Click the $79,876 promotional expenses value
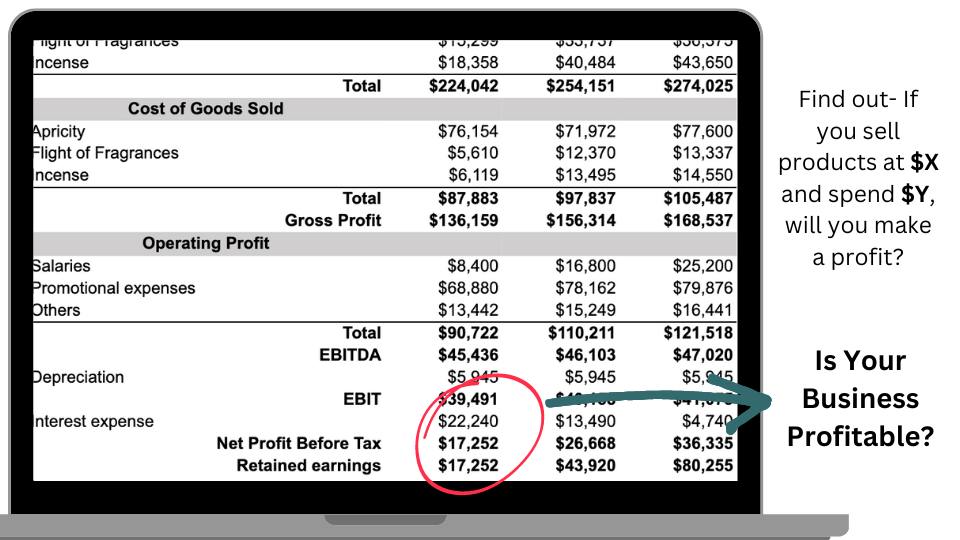The image size is (960, 540). tap(703, 288)
